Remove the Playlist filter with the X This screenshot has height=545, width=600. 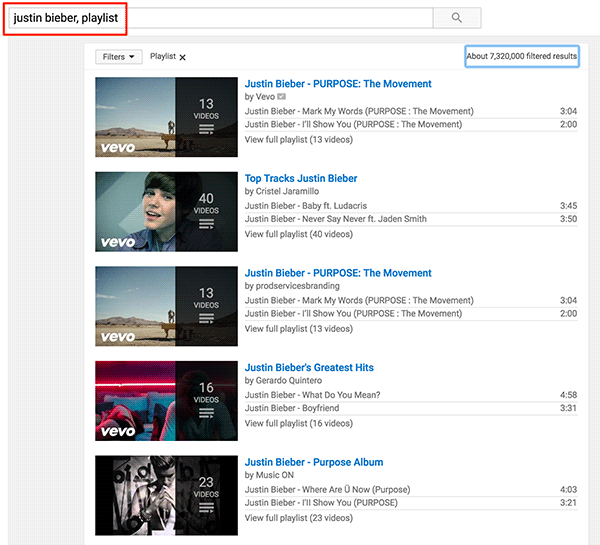coord(183,57)
